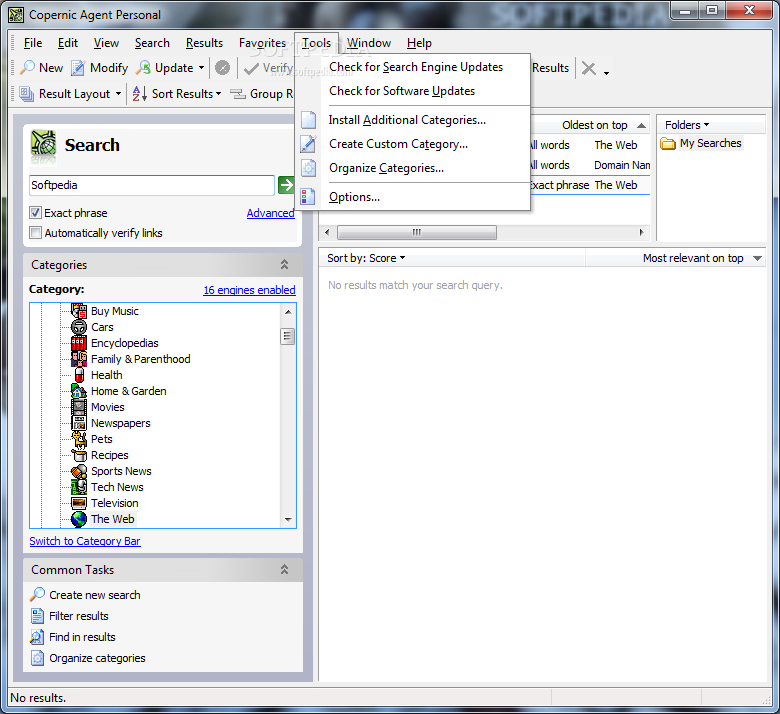Select the Movies film icon
Screen dimensions: 780x714
pyautogui.click(x=79, y=407)
